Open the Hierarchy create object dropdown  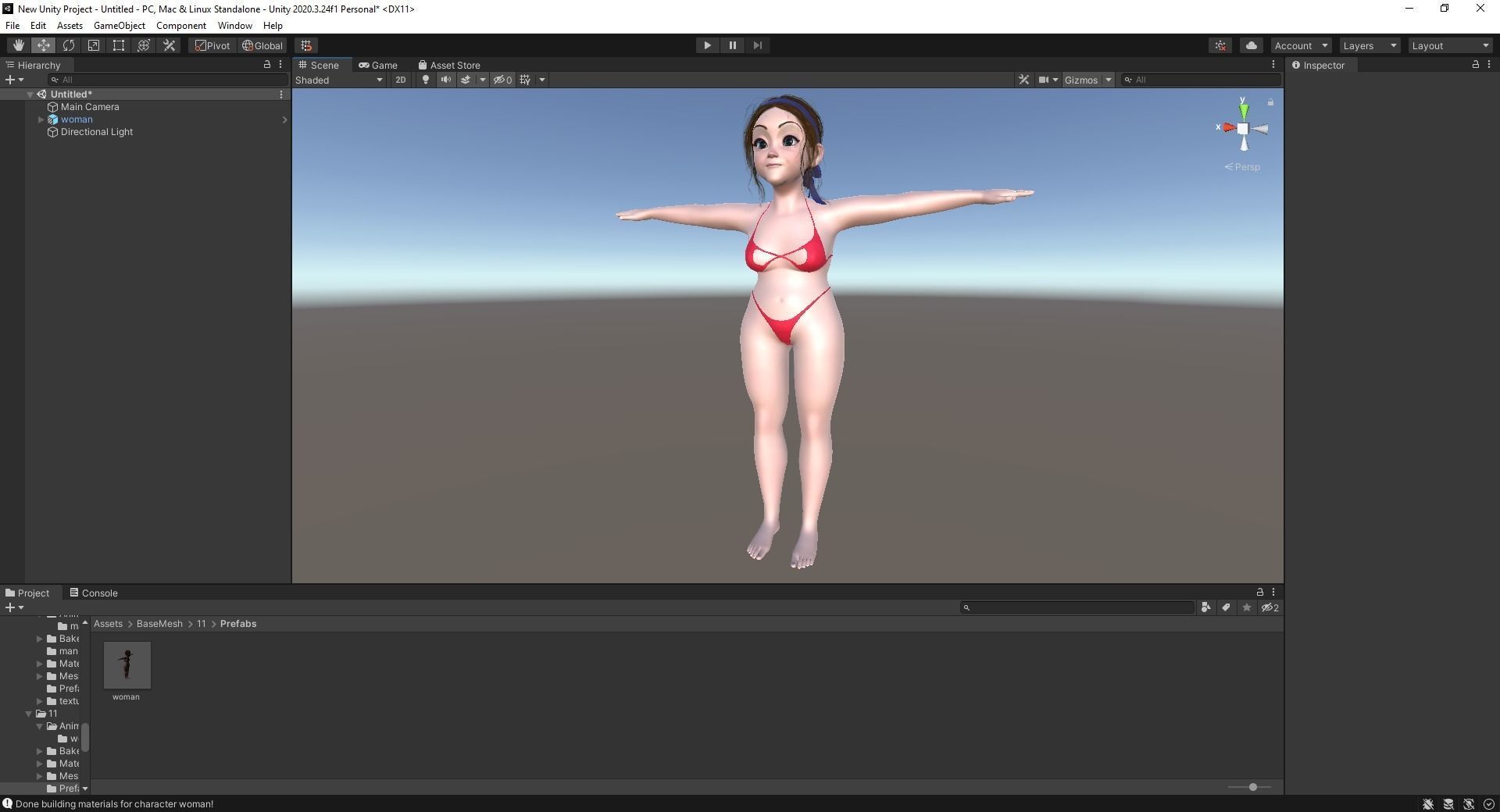click(x=14, y=80)
